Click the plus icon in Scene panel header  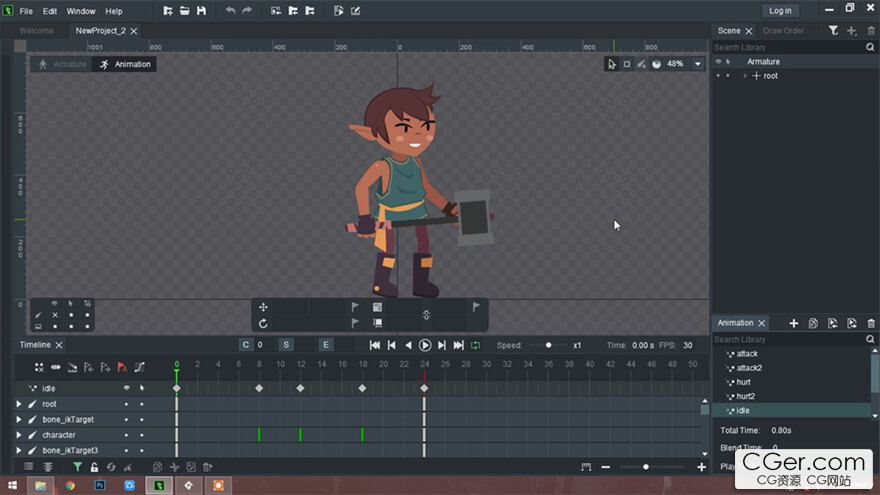click(x=852, y=31)
